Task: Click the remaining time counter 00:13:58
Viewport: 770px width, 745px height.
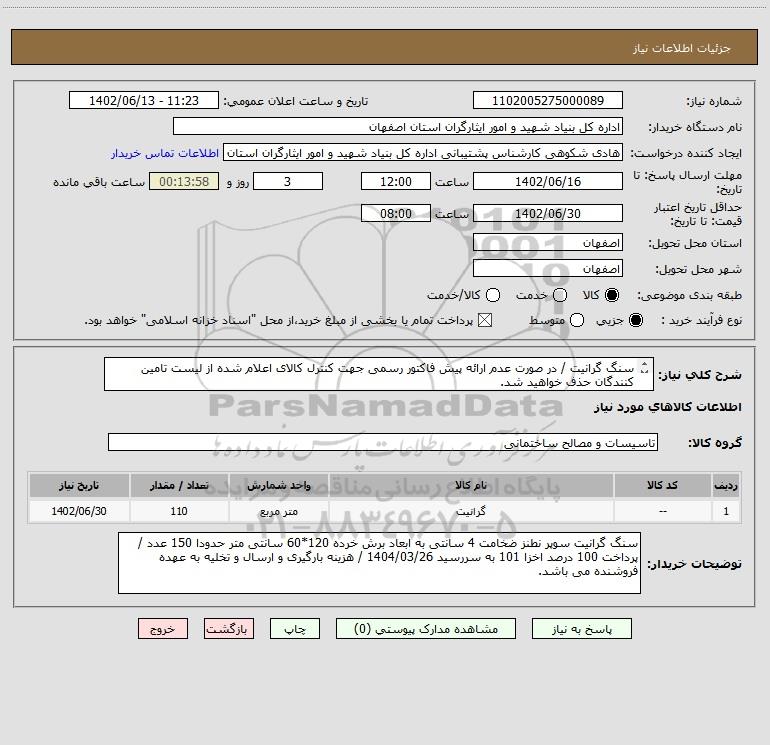Action: click(x=184, y=182)
